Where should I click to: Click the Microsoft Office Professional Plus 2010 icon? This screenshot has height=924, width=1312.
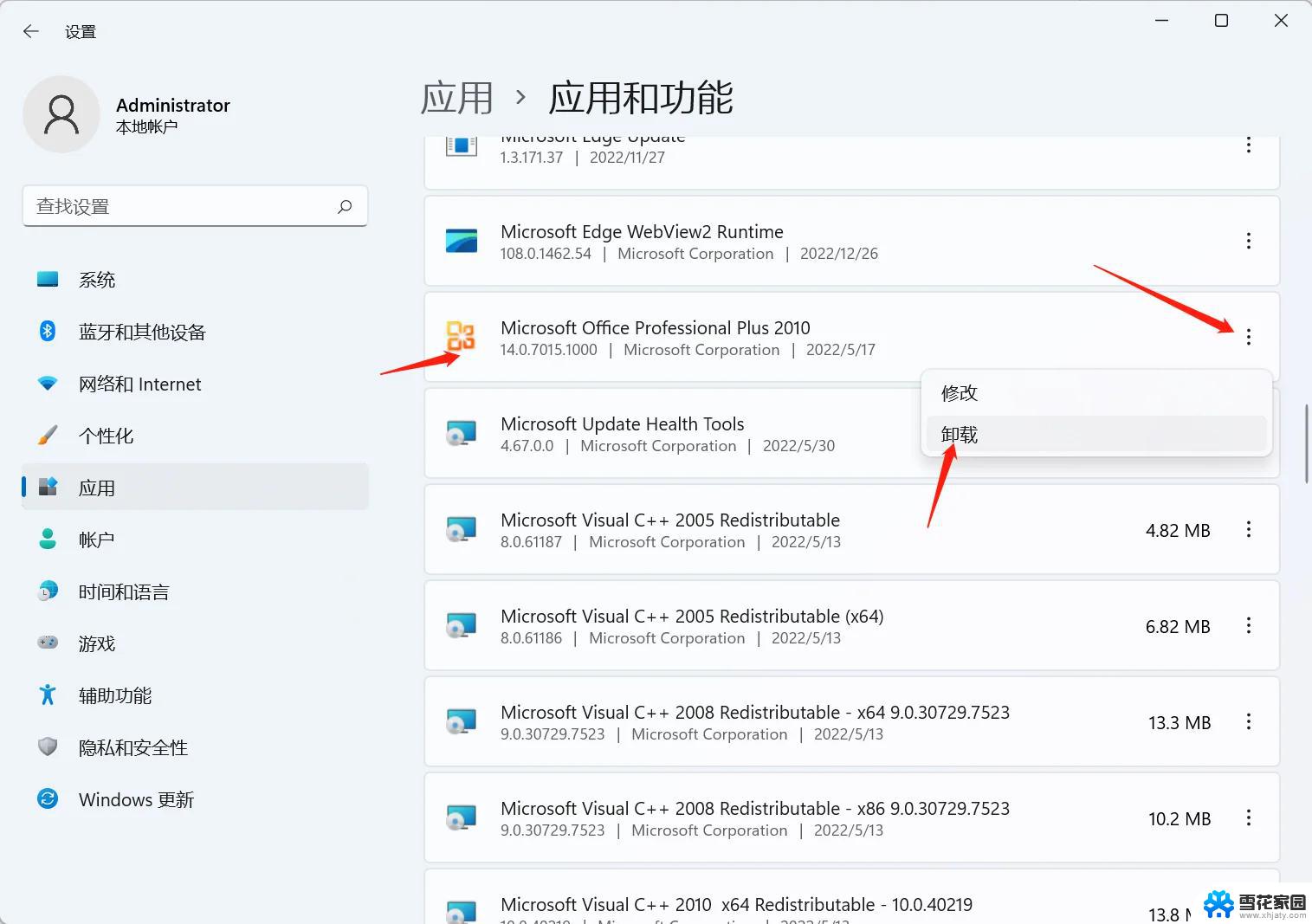tap(461, 336)
